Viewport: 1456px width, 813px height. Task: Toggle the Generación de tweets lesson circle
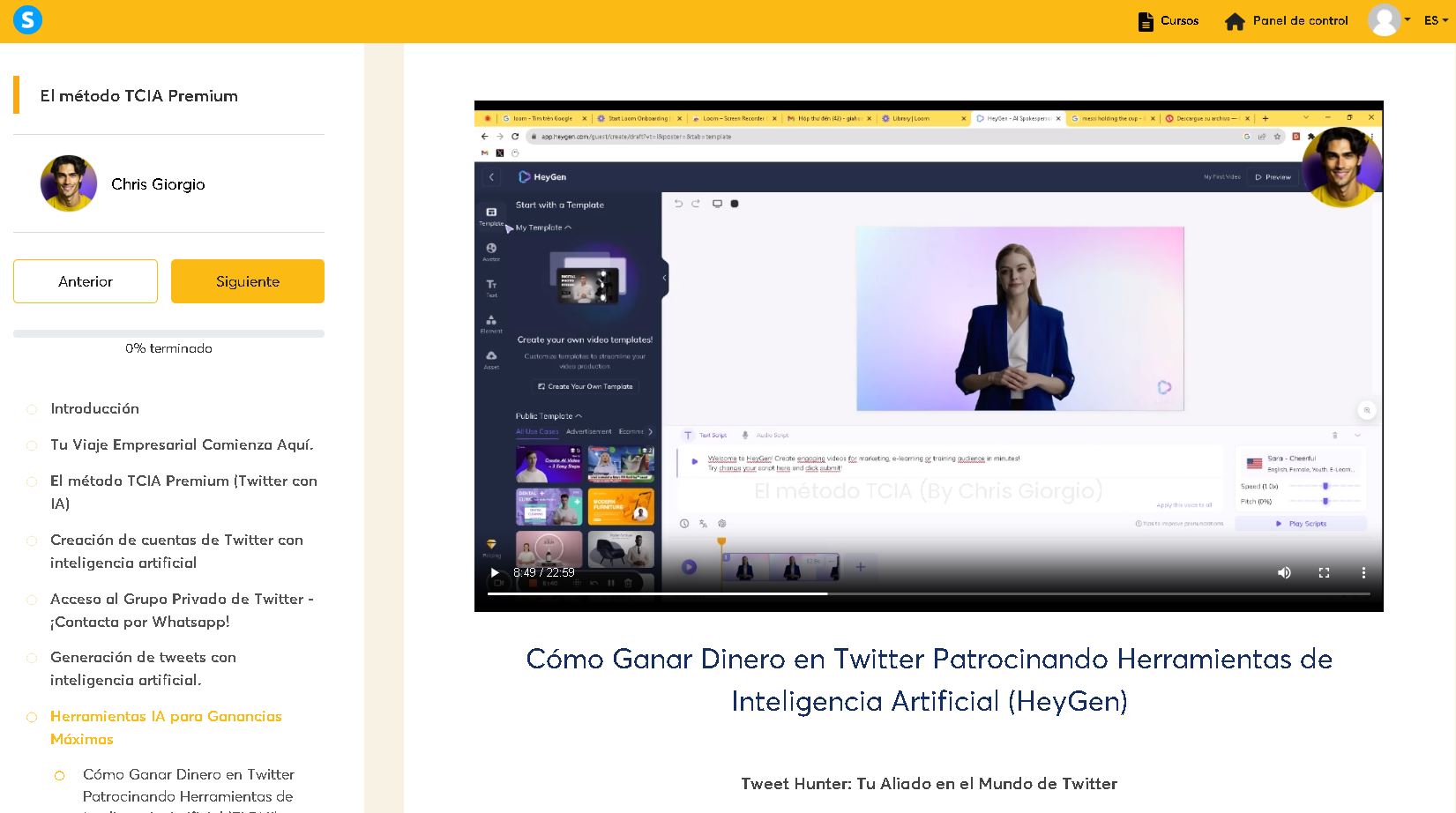tap(32, 658)
